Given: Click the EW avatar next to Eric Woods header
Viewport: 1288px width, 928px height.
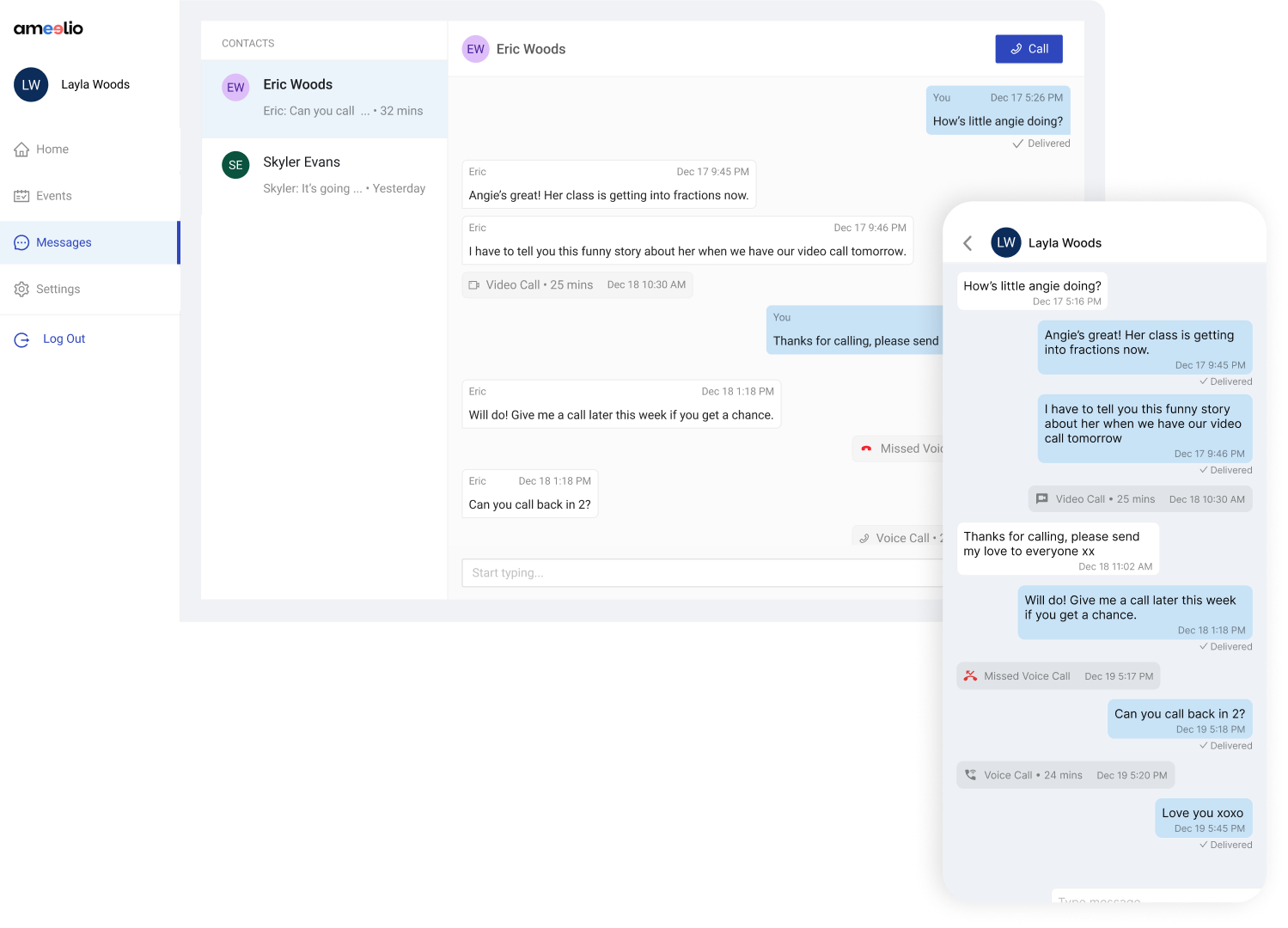Looking at the screenshot, I should [476, 49].
